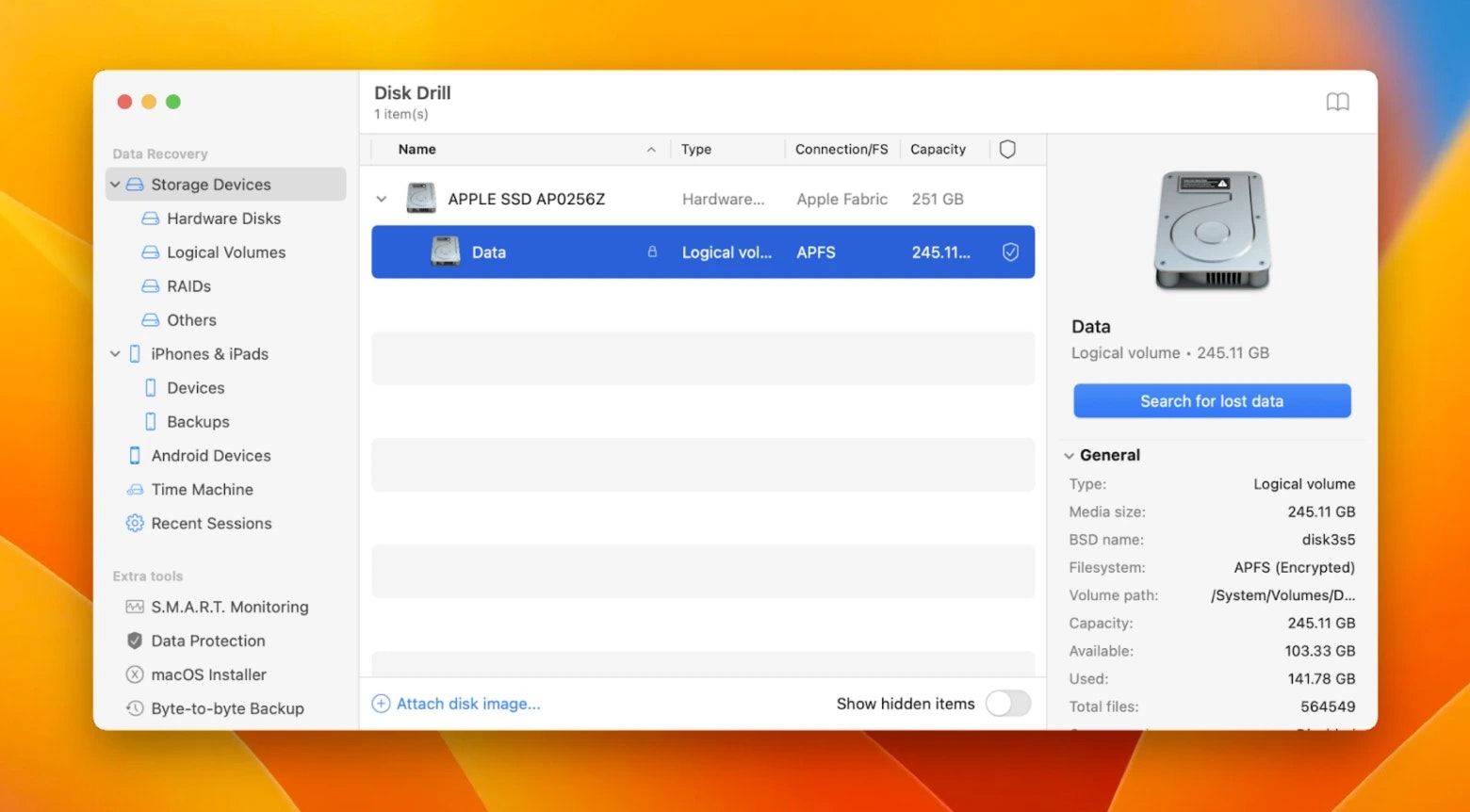Collapse the APPLE SSD AP0256Z row
The image size is (1470, 812).
click(x=382, y=199)
